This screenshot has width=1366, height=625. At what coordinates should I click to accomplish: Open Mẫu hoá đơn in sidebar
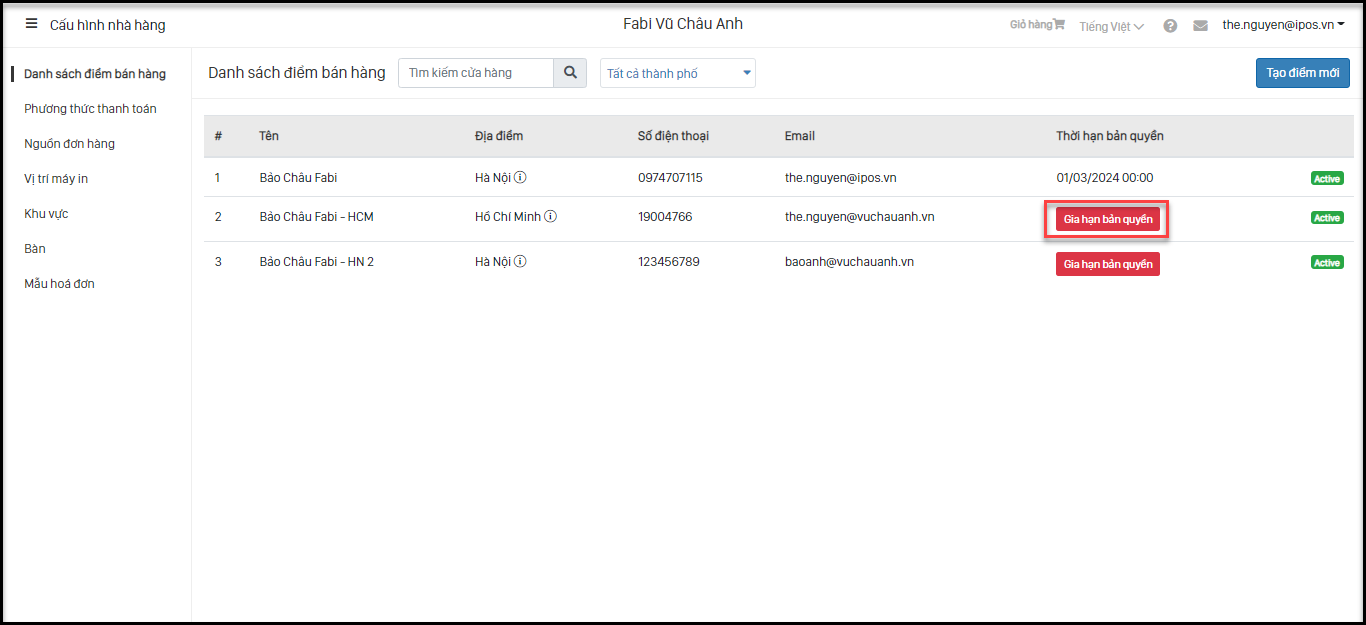[59, 284]
